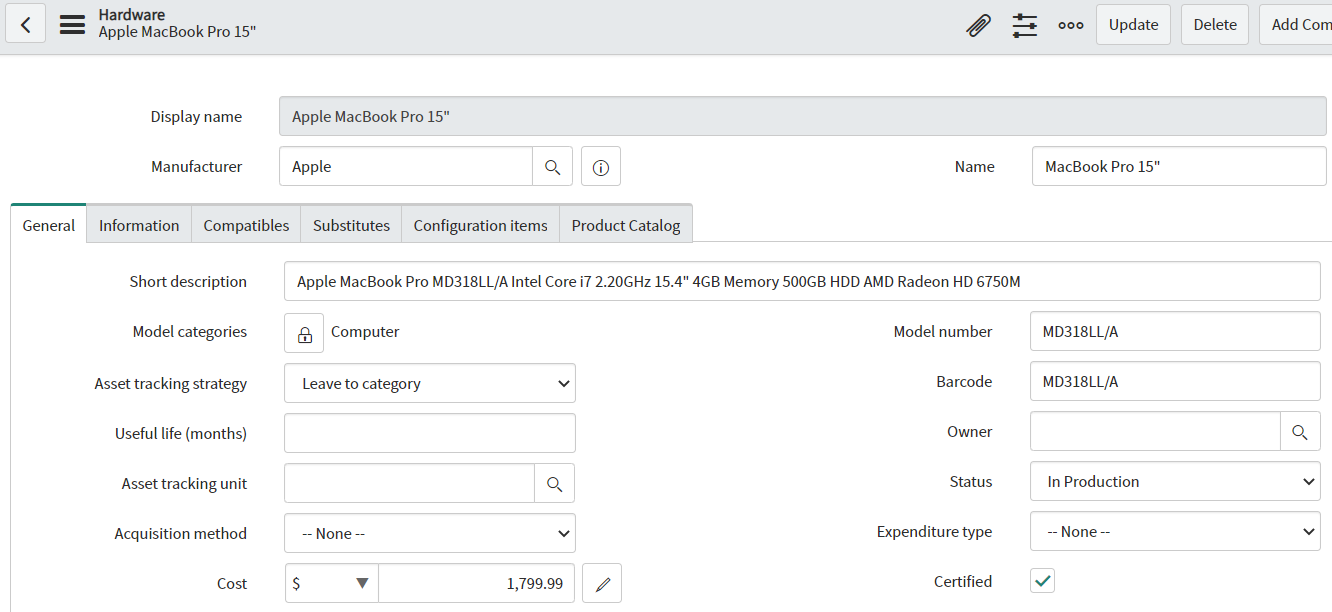Image resolution: width=1332 pixels, height=612 pixels.
Task: Switch to the Compatibles tab
Action: tap(246, 225)
